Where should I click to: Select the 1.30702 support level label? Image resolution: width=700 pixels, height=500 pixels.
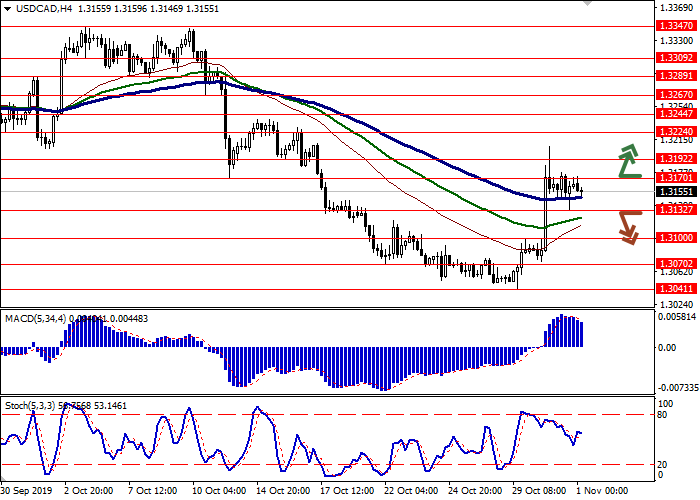tap(673, 264)
